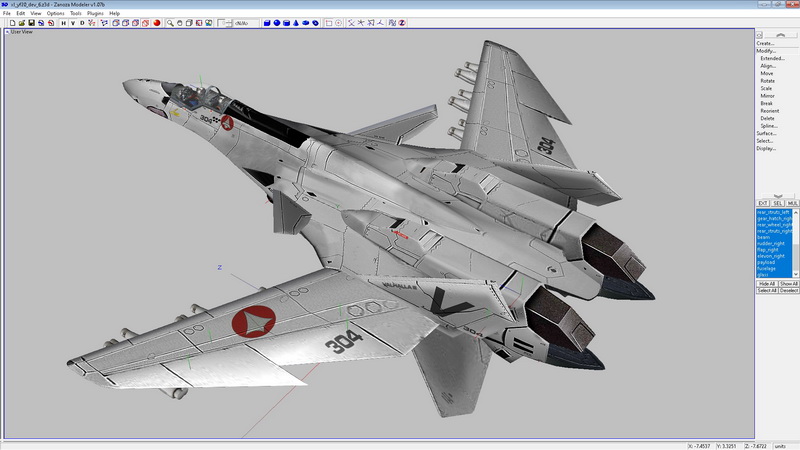
Task: Click the square selection mode icon
Action: (x=329, y=23)
